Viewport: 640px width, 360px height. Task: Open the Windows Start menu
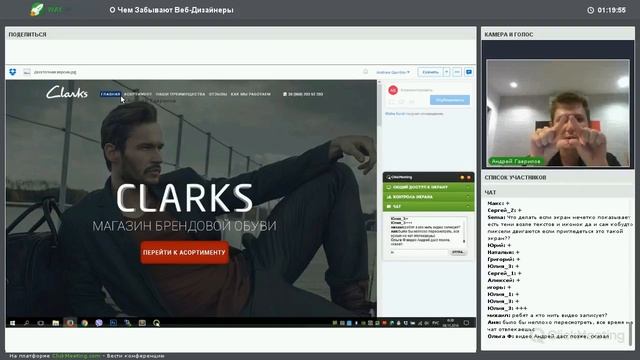[12, 323]
